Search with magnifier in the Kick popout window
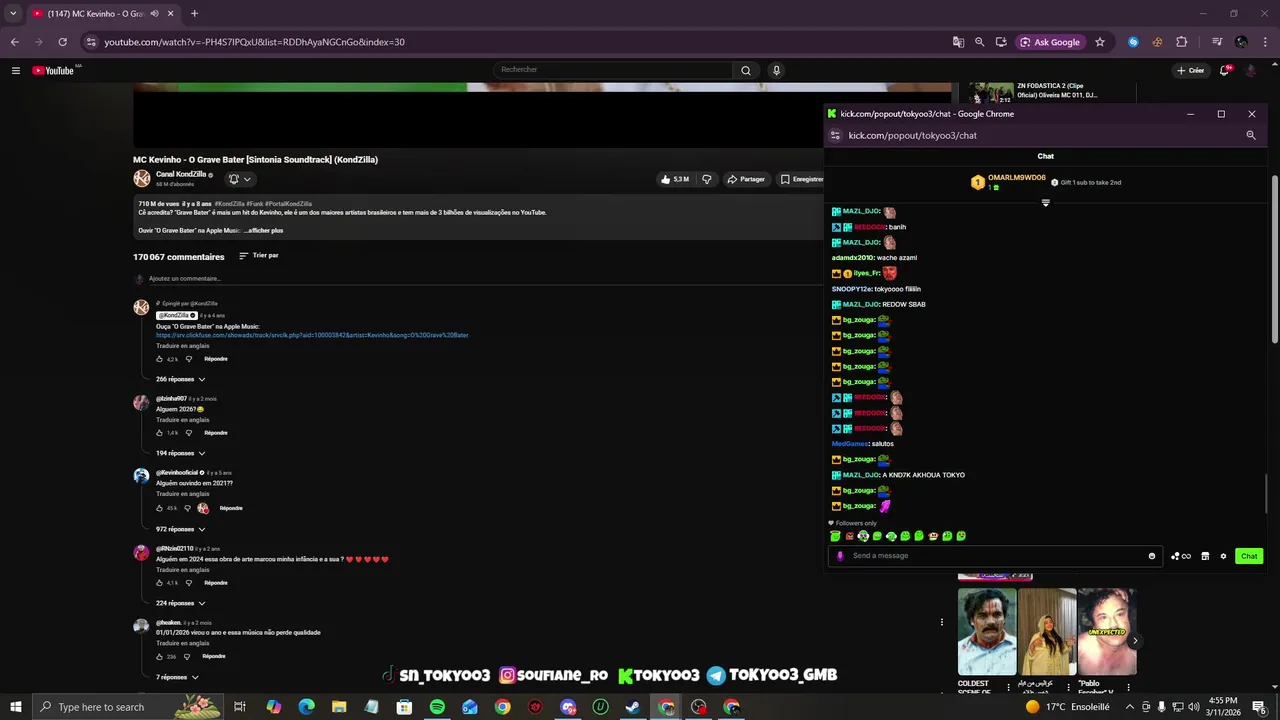 pyautogui.click(x=1250, y=135)
